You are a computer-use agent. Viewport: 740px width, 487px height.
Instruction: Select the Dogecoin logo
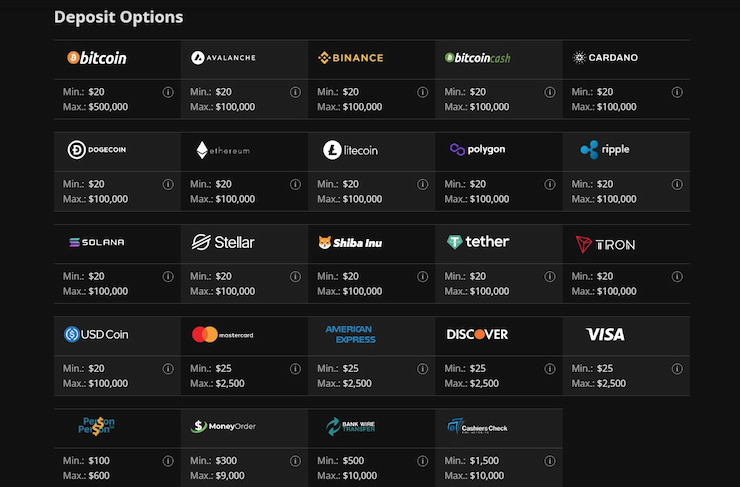[x=97, y=150]
